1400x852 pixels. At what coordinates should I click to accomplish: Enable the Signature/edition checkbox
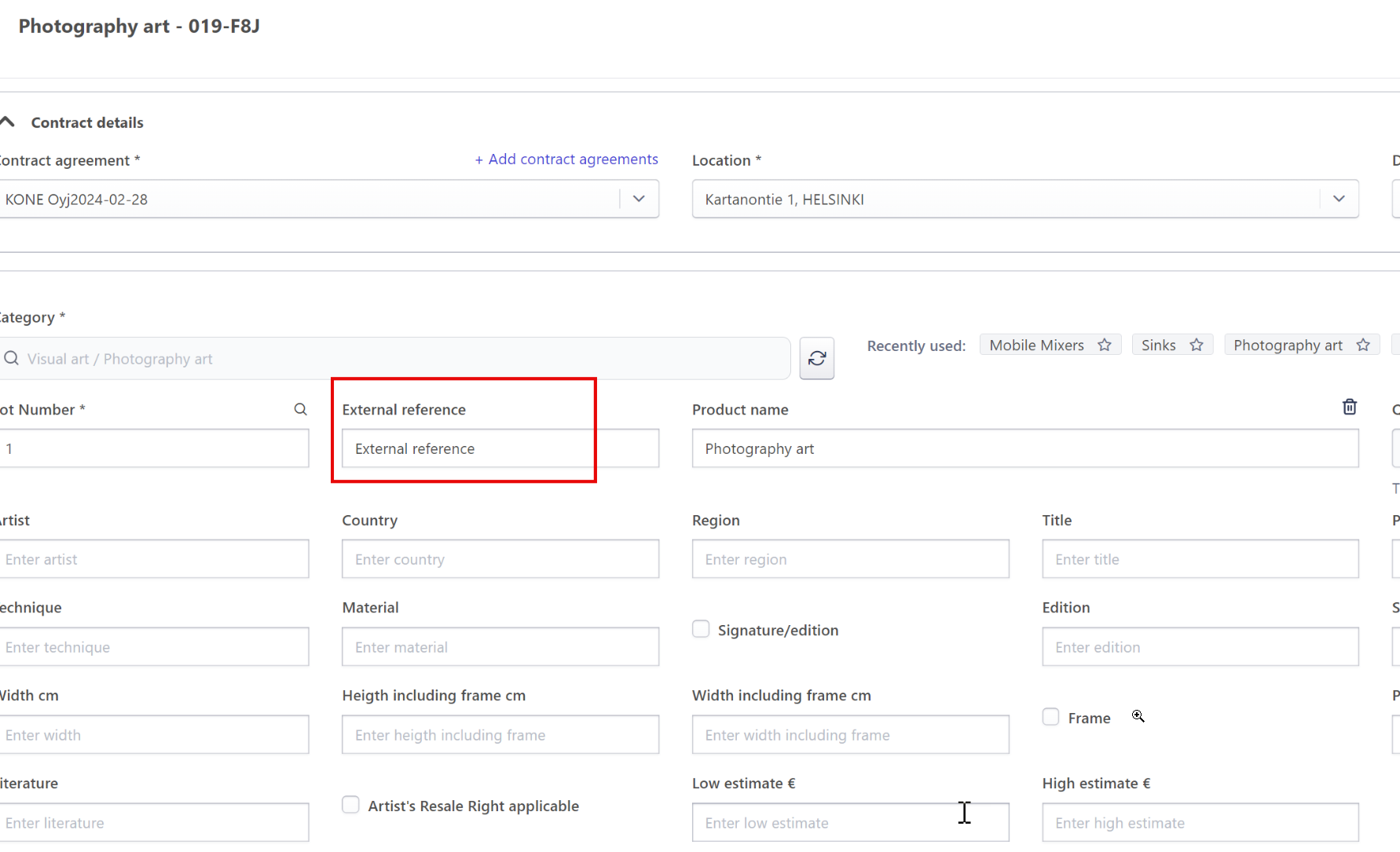[x=701, y=630]
